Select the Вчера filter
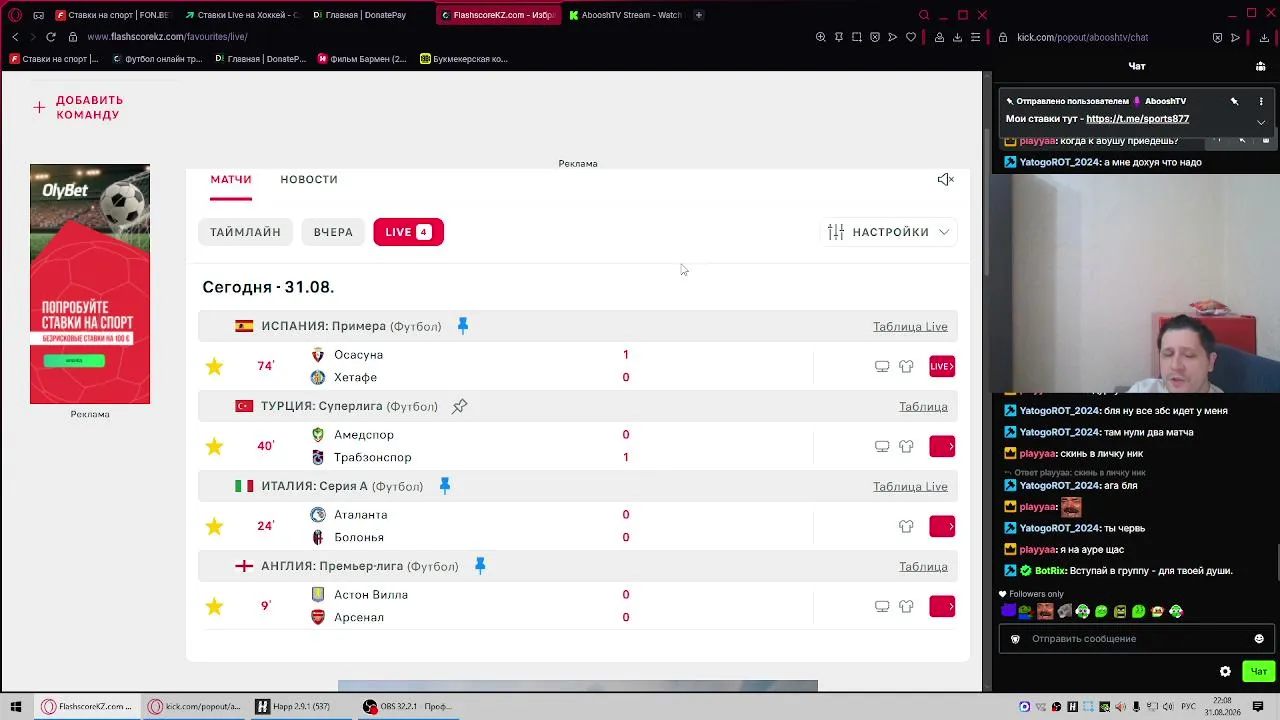 point(333,232)
